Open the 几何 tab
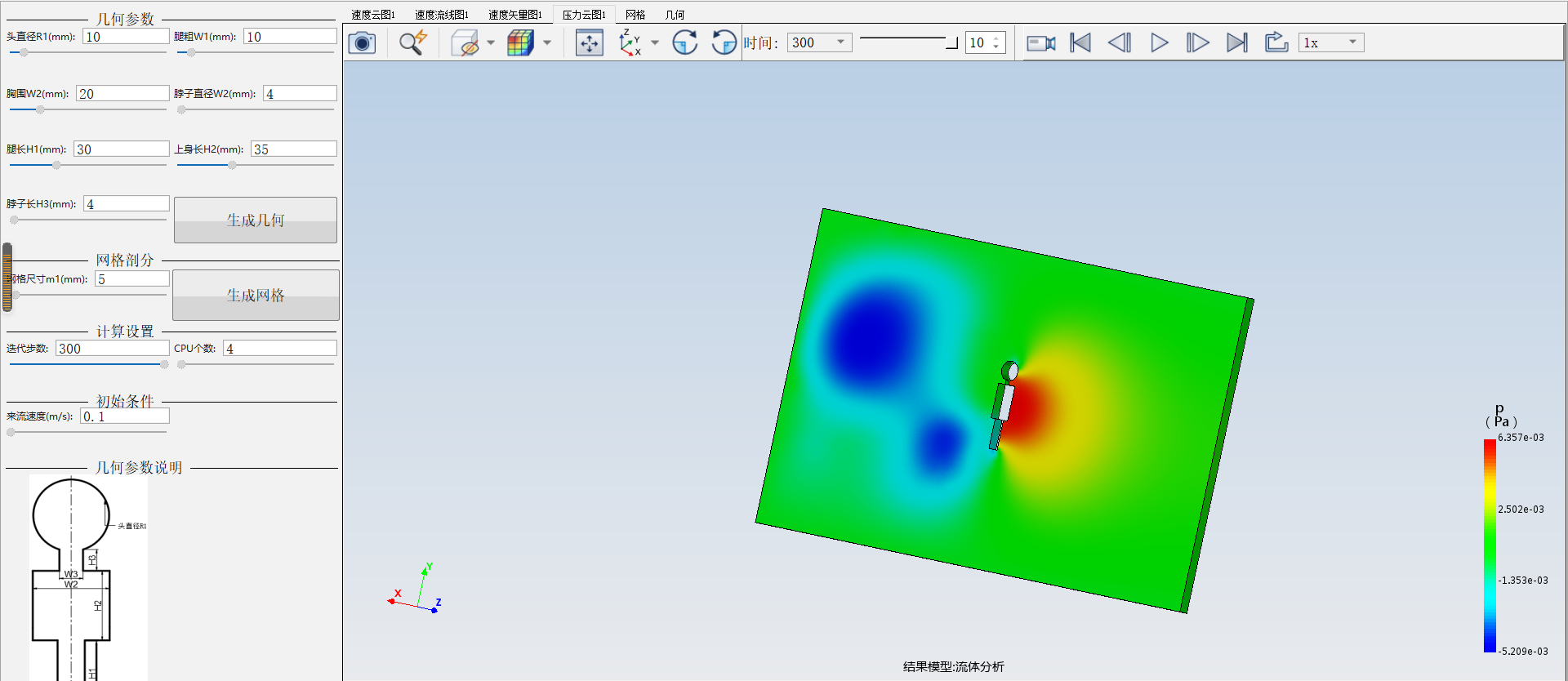This screenshot has height=681, width=1568. coord(675,15)
